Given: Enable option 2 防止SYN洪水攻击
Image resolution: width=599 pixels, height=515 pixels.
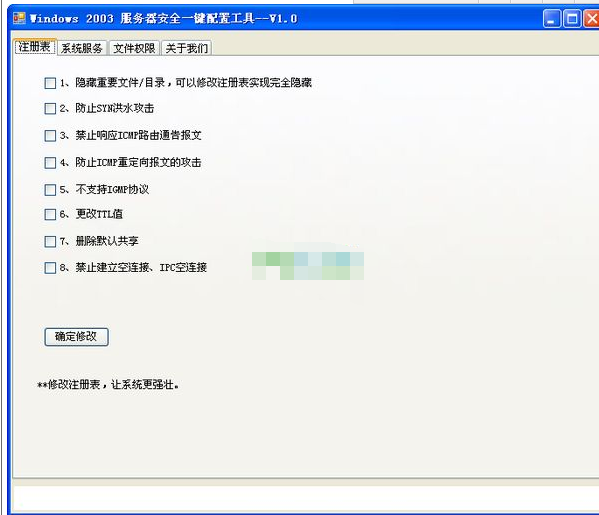Looking at the screenshot, I should (x=50, y=109).
